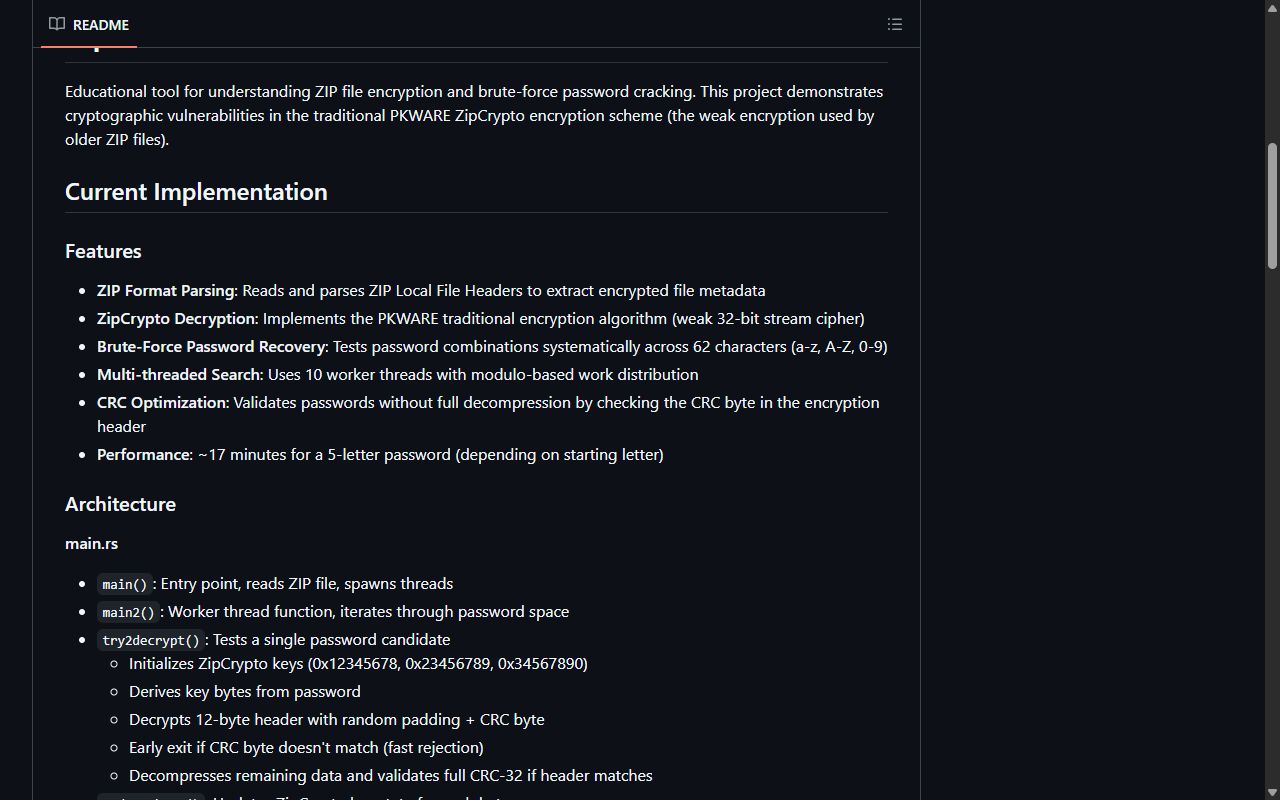Select the README tab
Viewport: 1280px width, 800px height.
tap(89, 24)
